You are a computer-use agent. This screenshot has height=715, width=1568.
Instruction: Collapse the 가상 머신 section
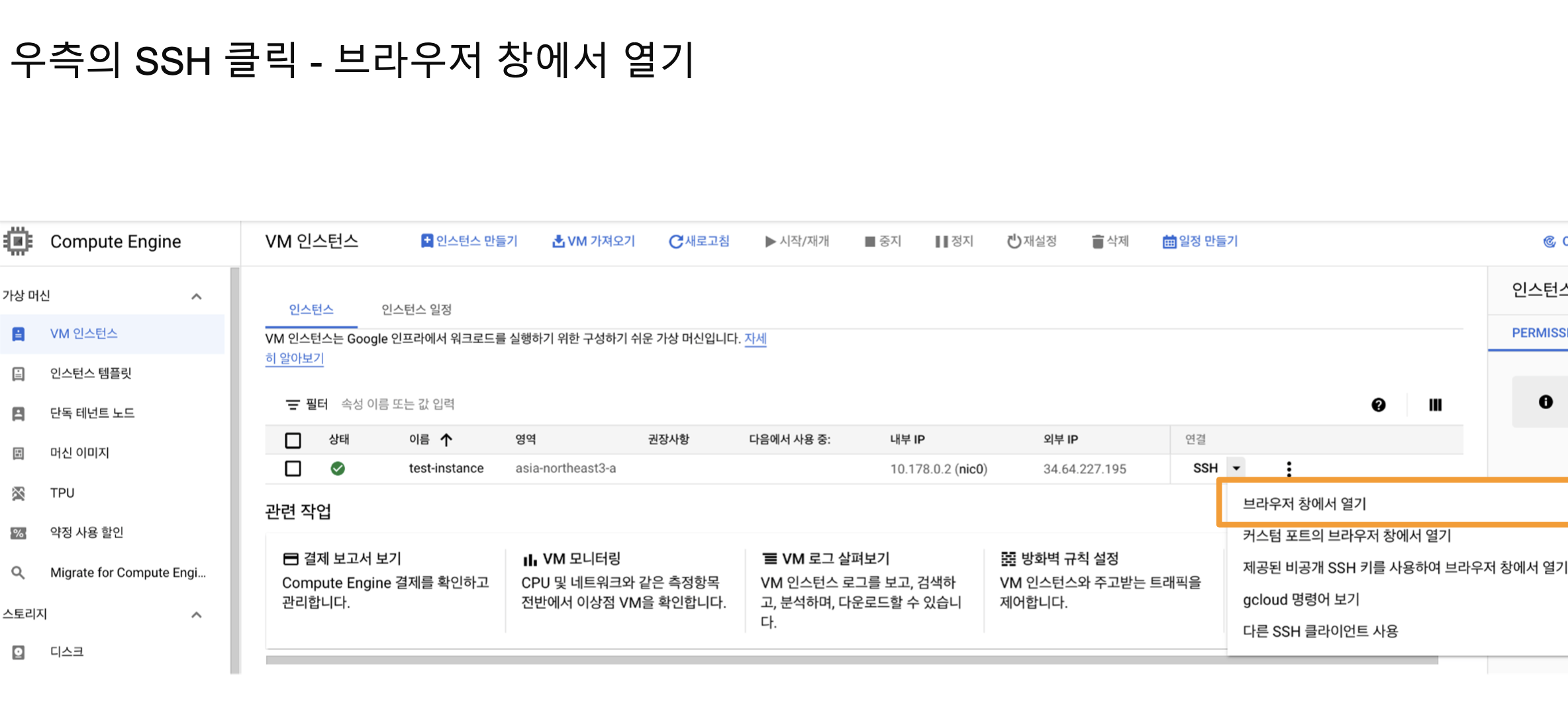tap(197, 296)
